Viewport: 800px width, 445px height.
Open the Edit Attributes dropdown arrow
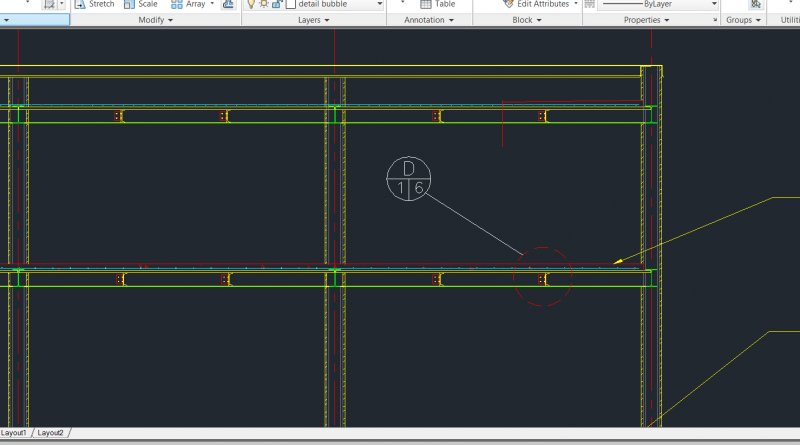[576, 4]
